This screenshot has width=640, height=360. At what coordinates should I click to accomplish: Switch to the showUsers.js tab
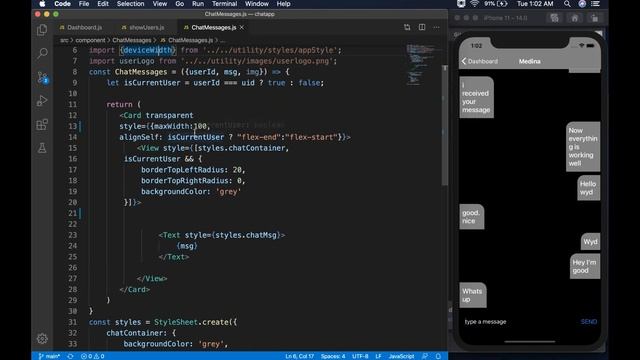coord(143,27)
